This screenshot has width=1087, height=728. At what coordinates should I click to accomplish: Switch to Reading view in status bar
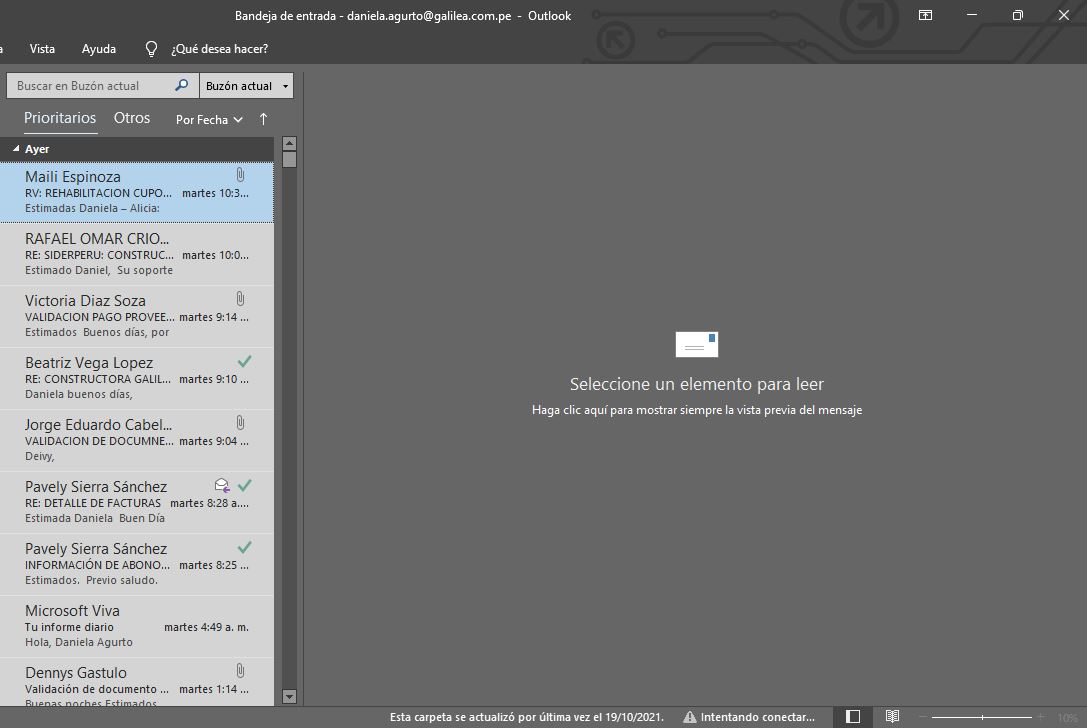pos(892,717)
